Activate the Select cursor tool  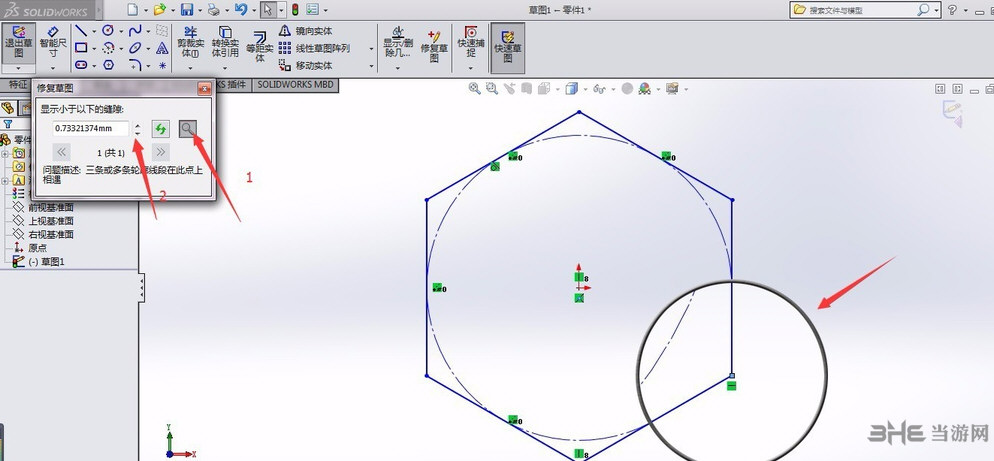[x=268, y=10]
